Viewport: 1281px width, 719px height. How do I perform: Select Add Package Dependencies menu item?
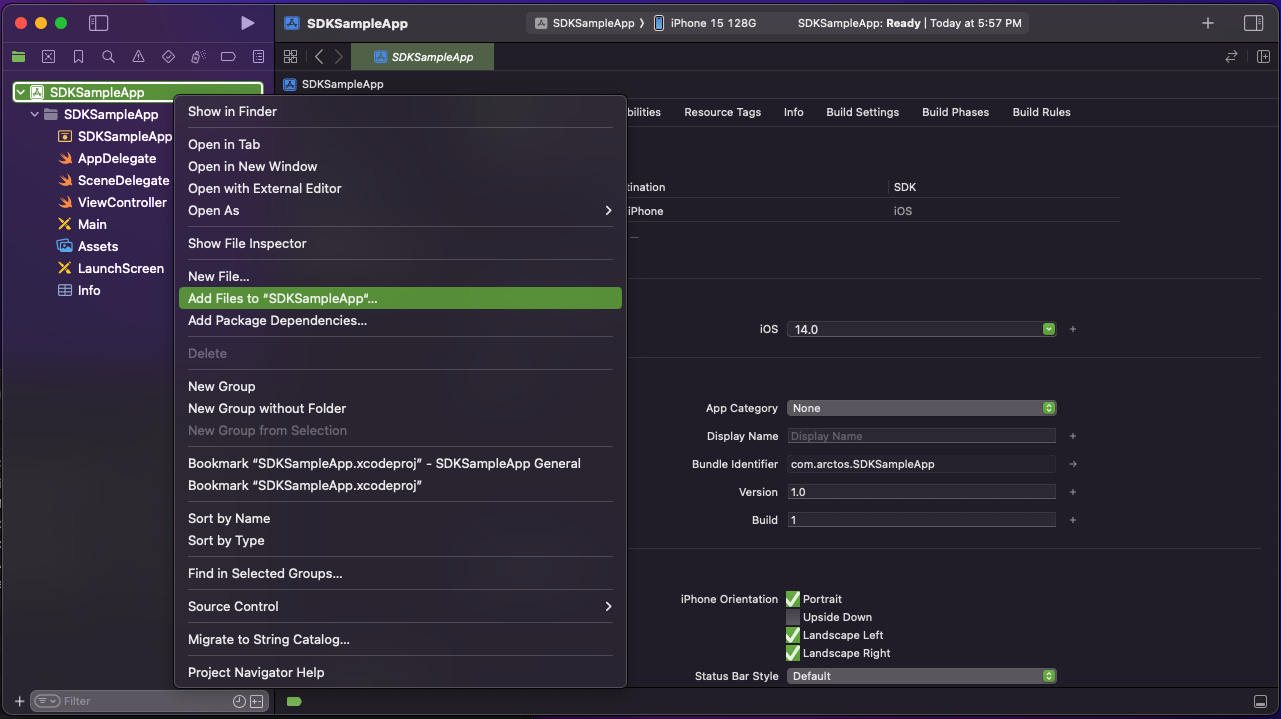coord(277,320)
